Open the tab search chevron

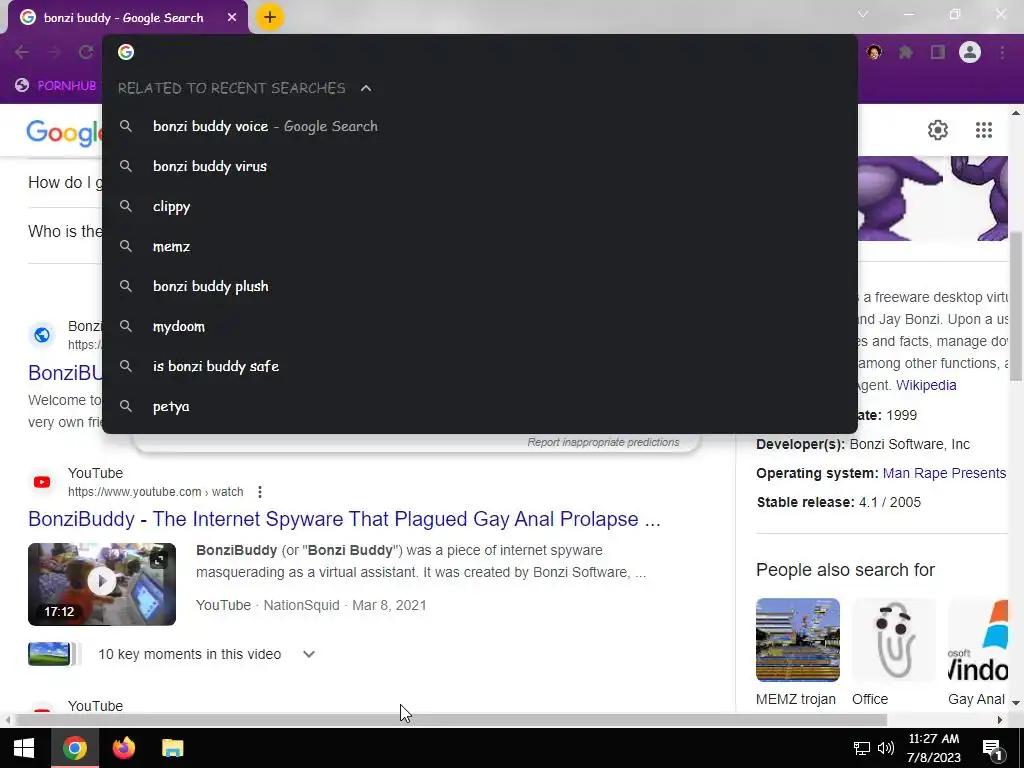click(x=863, y=14)
